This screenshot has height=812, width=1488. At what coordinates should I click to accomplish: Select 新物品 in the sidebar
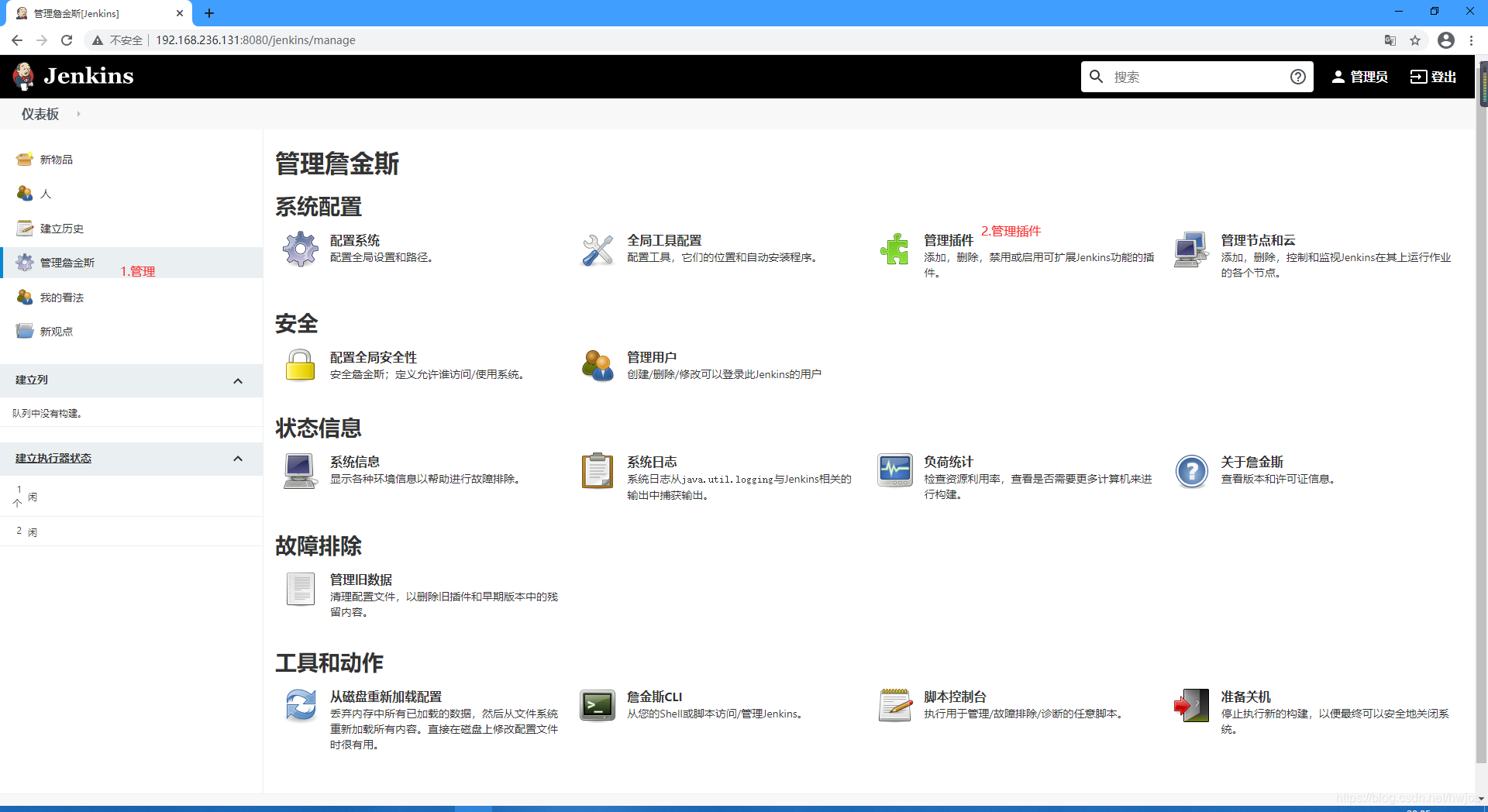point(57,160)
